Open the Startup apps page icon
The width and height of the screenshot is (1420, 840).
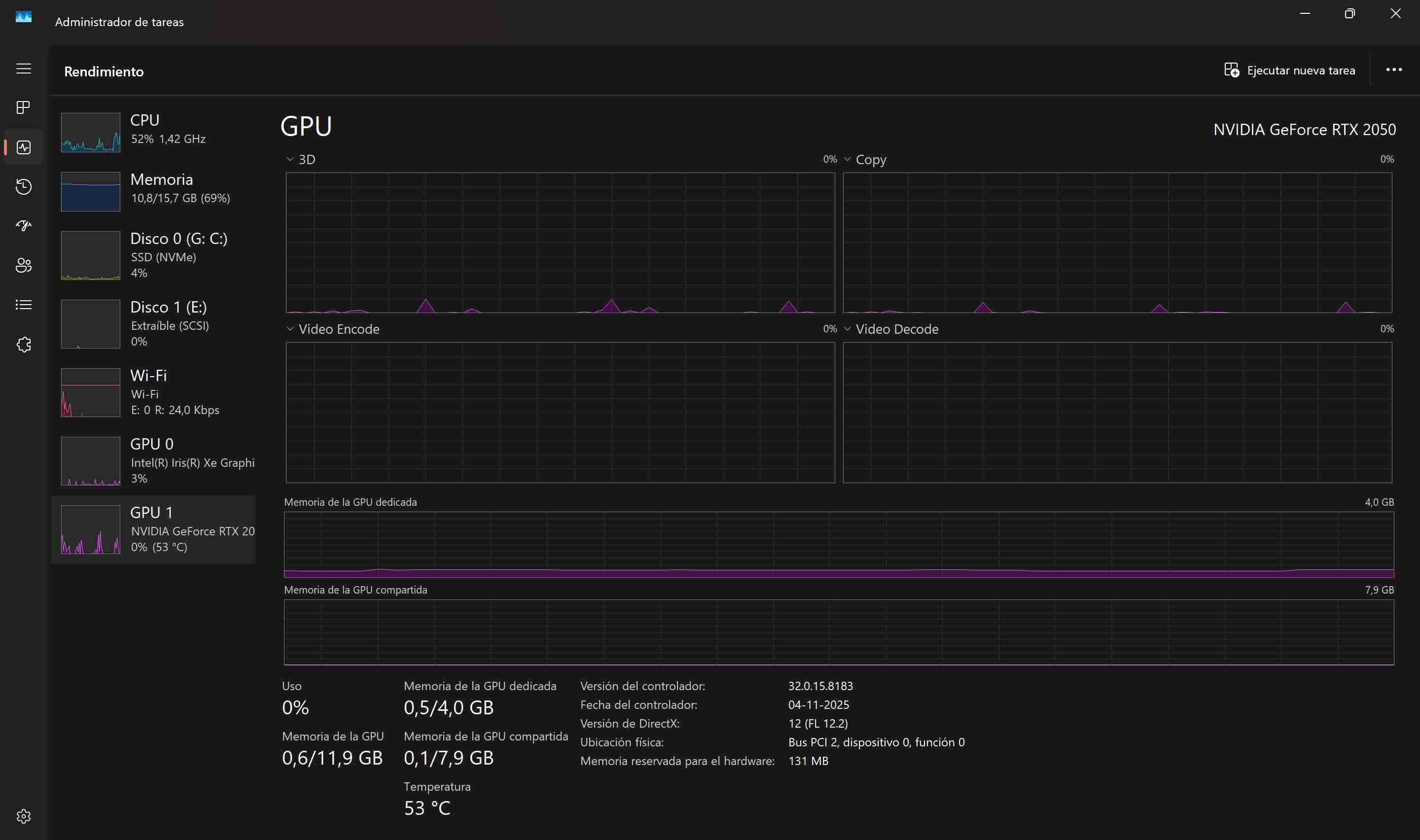click(x=23, y=226)
